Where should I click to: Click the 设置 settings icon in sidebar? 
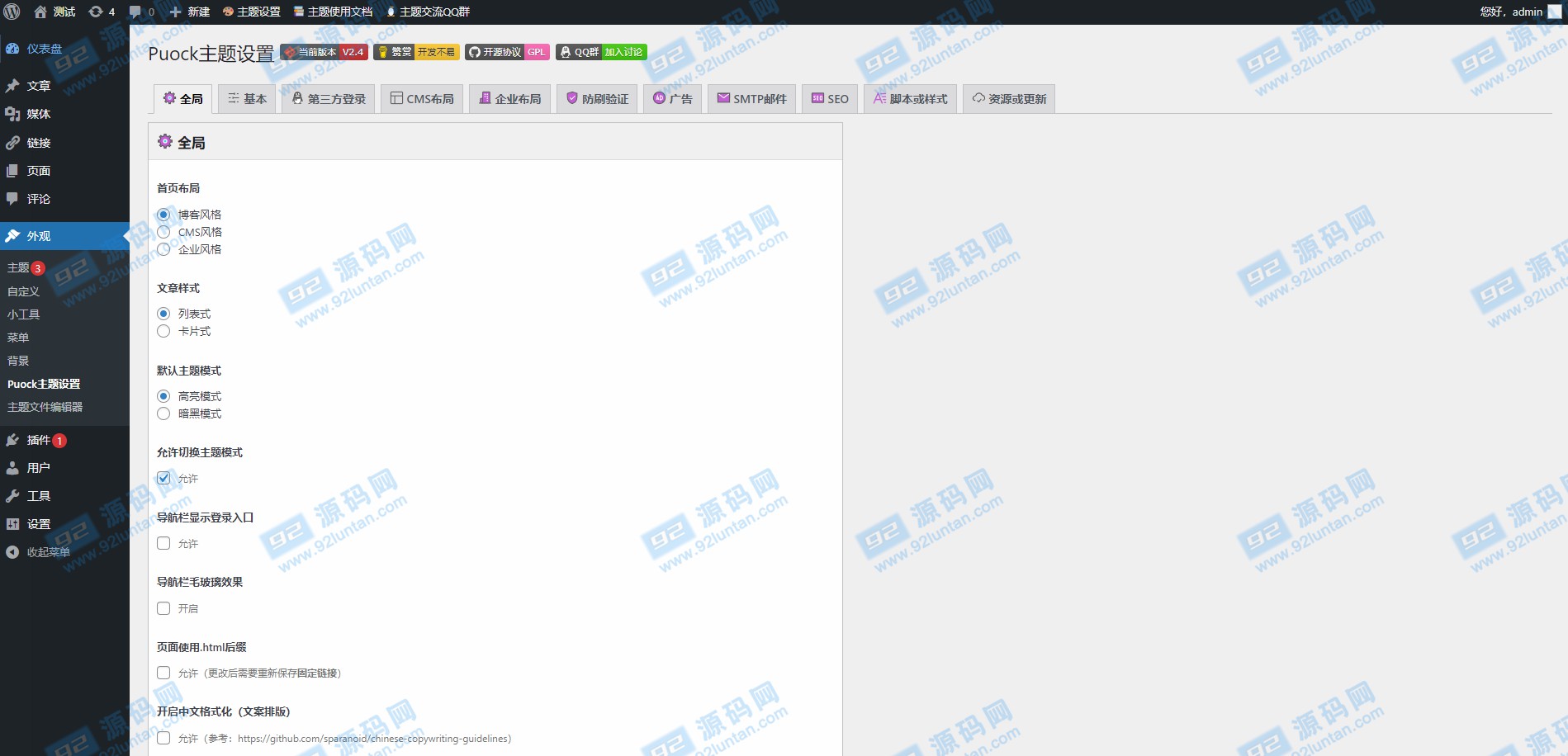(12, 524)
